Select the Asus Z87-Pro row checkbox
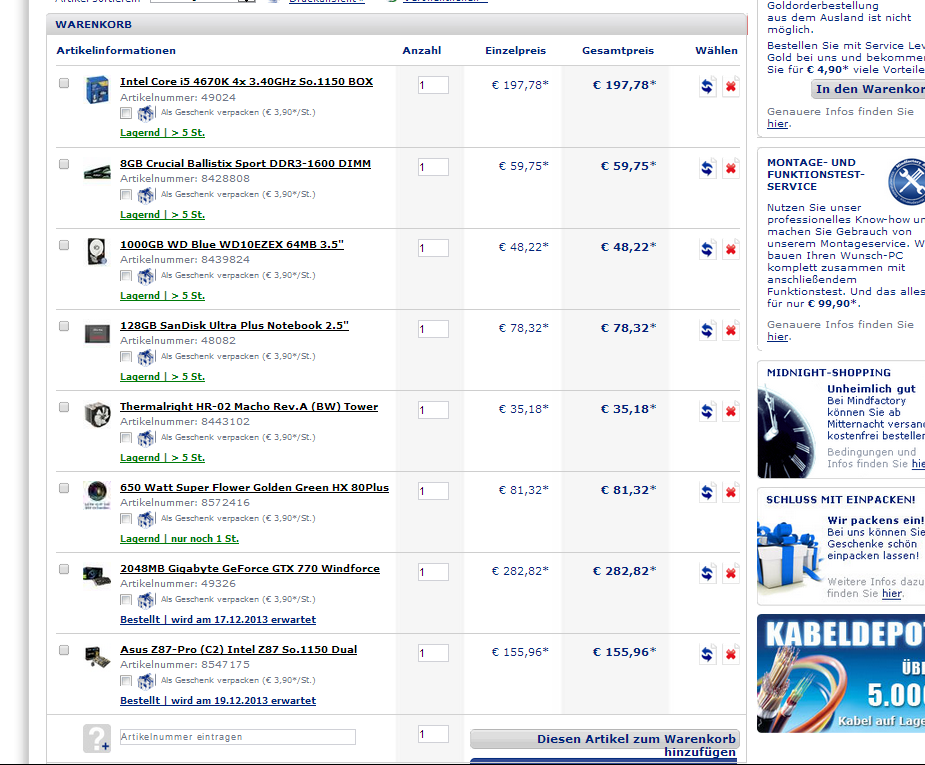This screenshot has height=765, width=925. coord(64,650)
